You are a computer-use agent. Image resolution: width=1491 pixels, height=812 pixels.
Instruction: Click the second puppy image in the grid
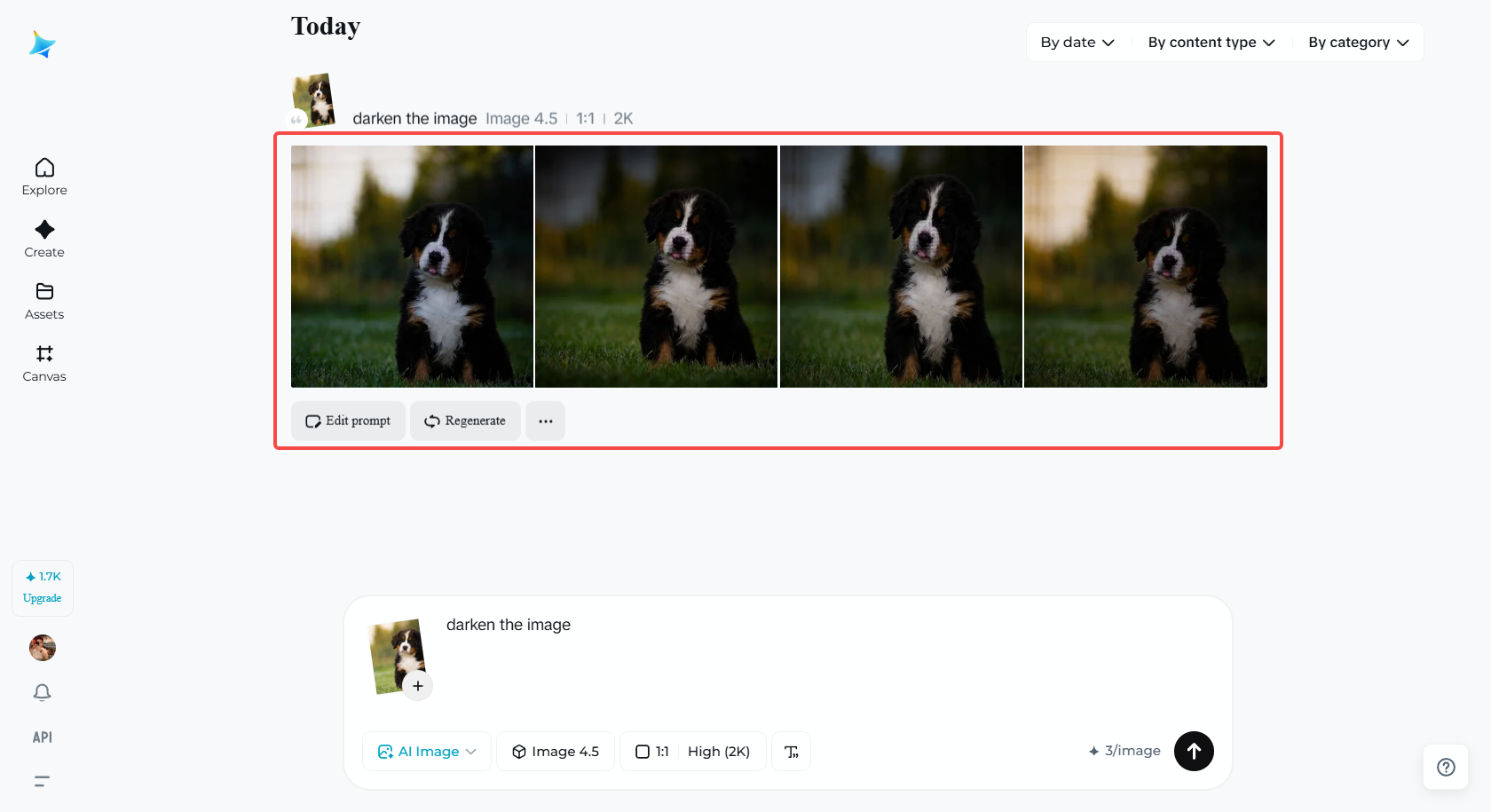click(656, 265)
